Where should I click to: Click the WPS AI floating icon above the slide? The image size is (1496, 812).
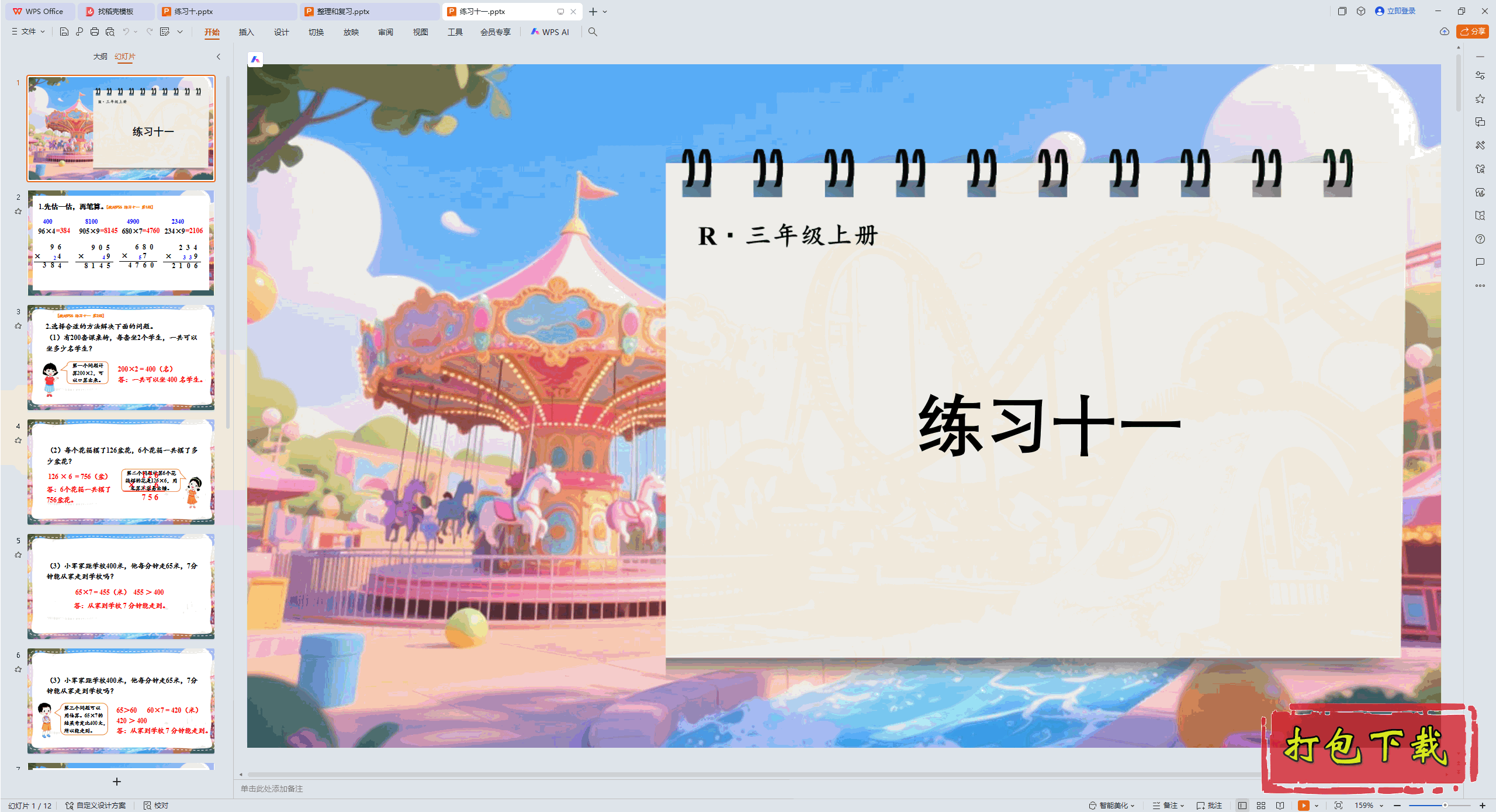(x=255, y=59)
